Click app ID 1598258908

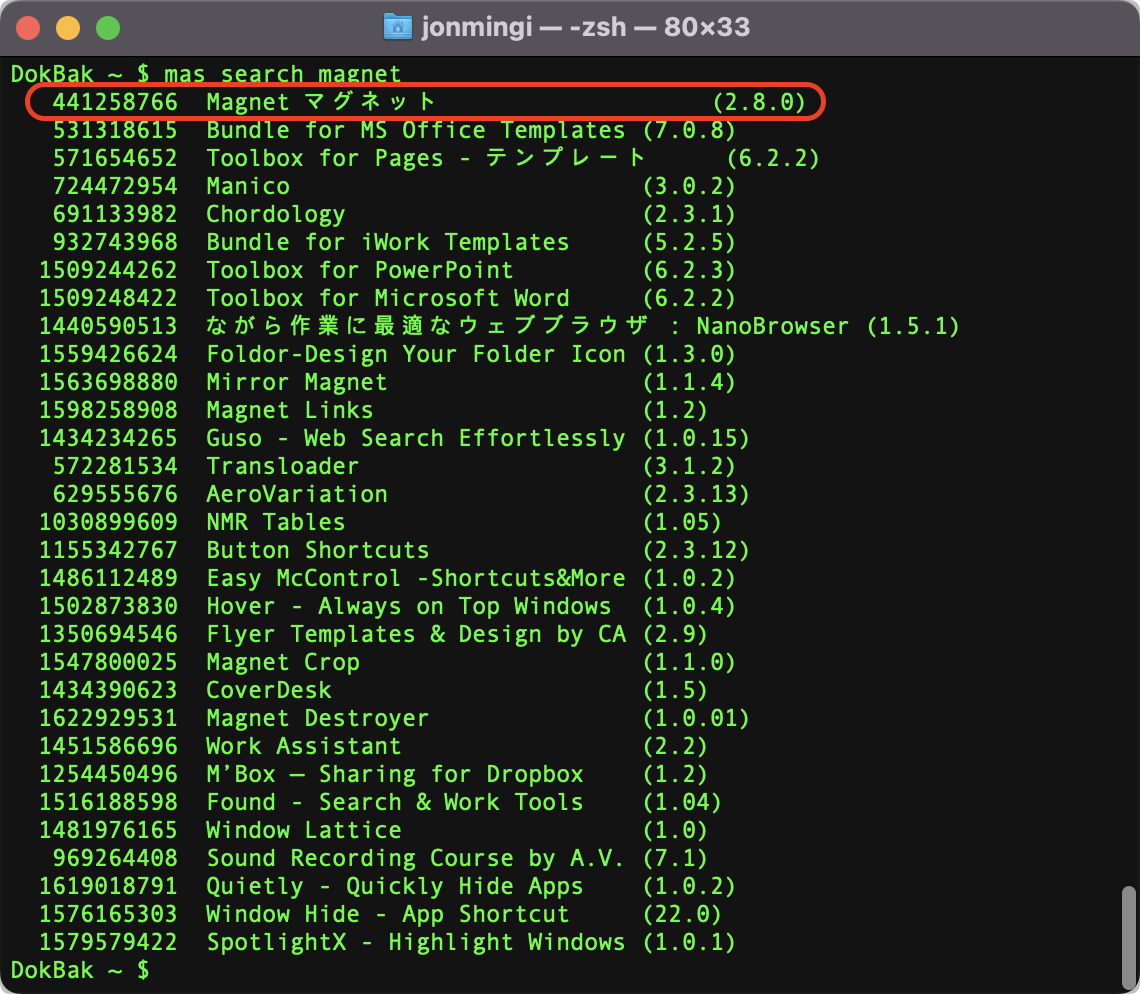[x=108, y=410]
